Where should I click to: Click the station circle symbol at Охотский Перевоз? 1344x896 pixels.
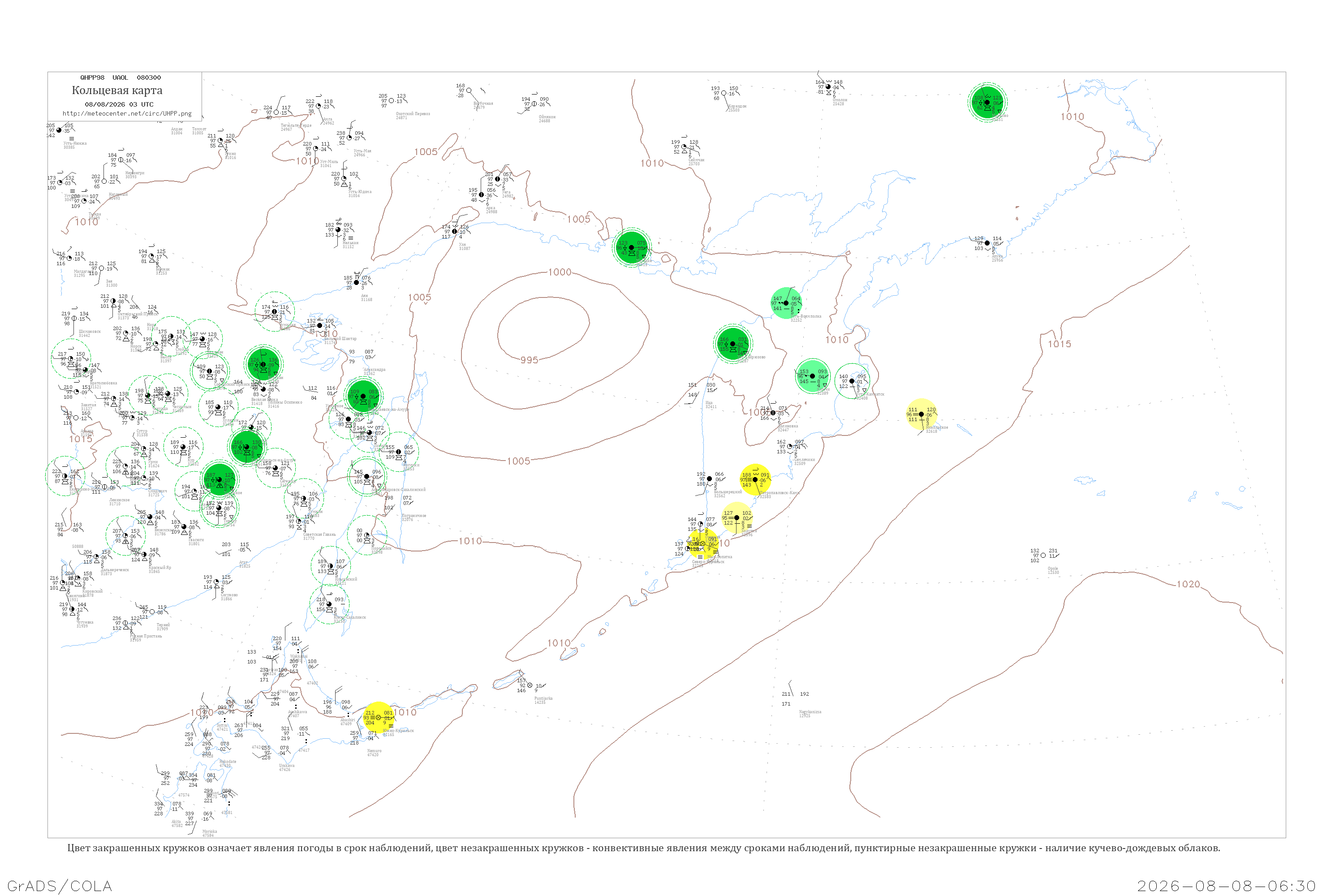pyautogui.click(x=392, y=101)
